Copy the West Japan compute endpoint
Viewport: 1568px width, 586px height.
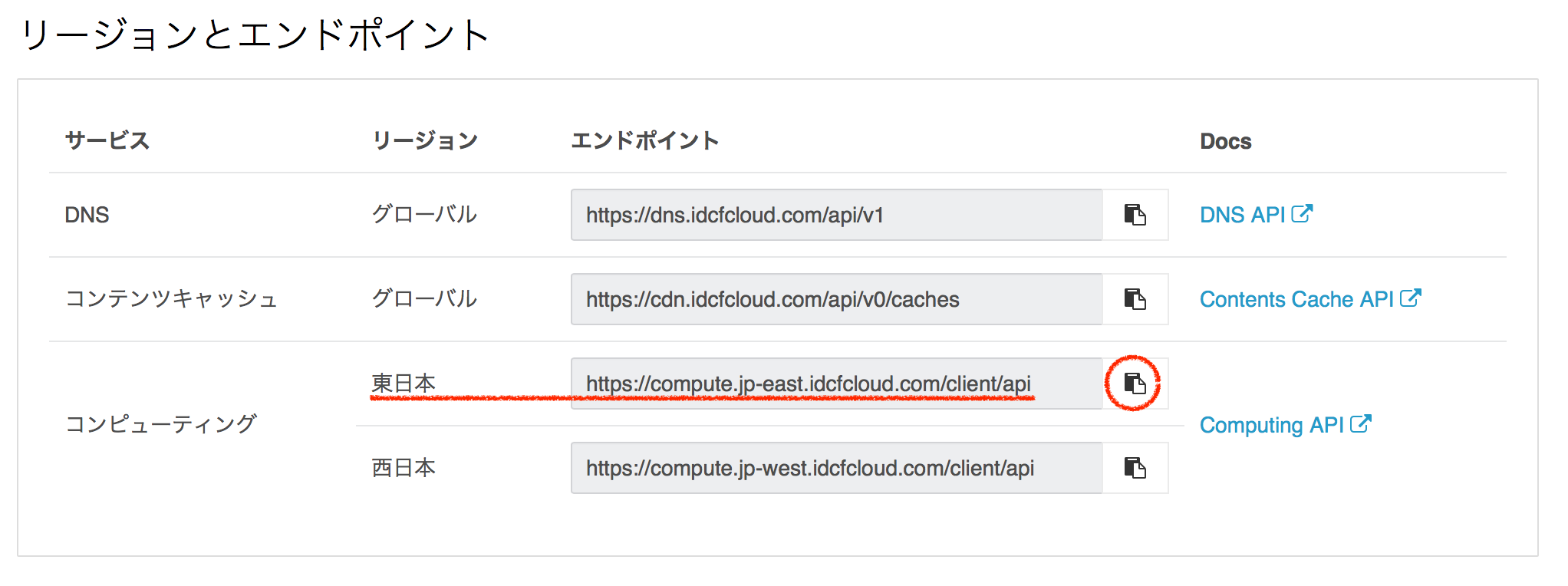tap(1135, 468)
